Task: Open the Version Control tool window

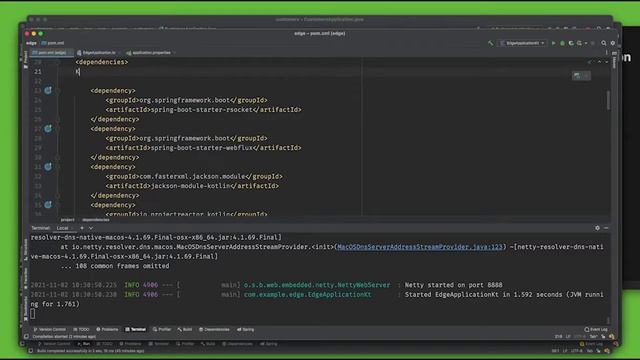Action: click(49, 329)
